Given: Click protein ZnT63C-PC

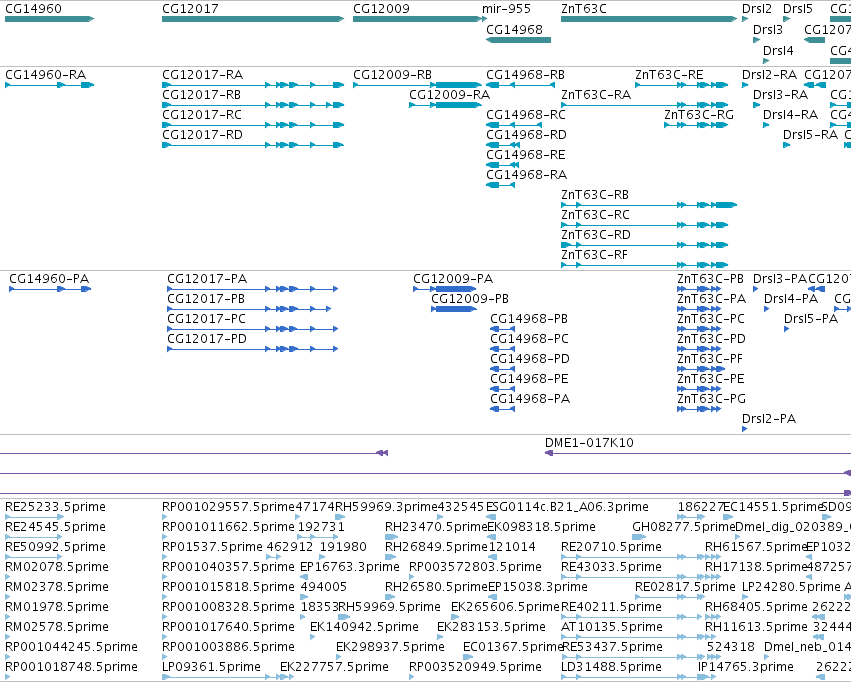Looking at the screenshot, I should (711, 318).
